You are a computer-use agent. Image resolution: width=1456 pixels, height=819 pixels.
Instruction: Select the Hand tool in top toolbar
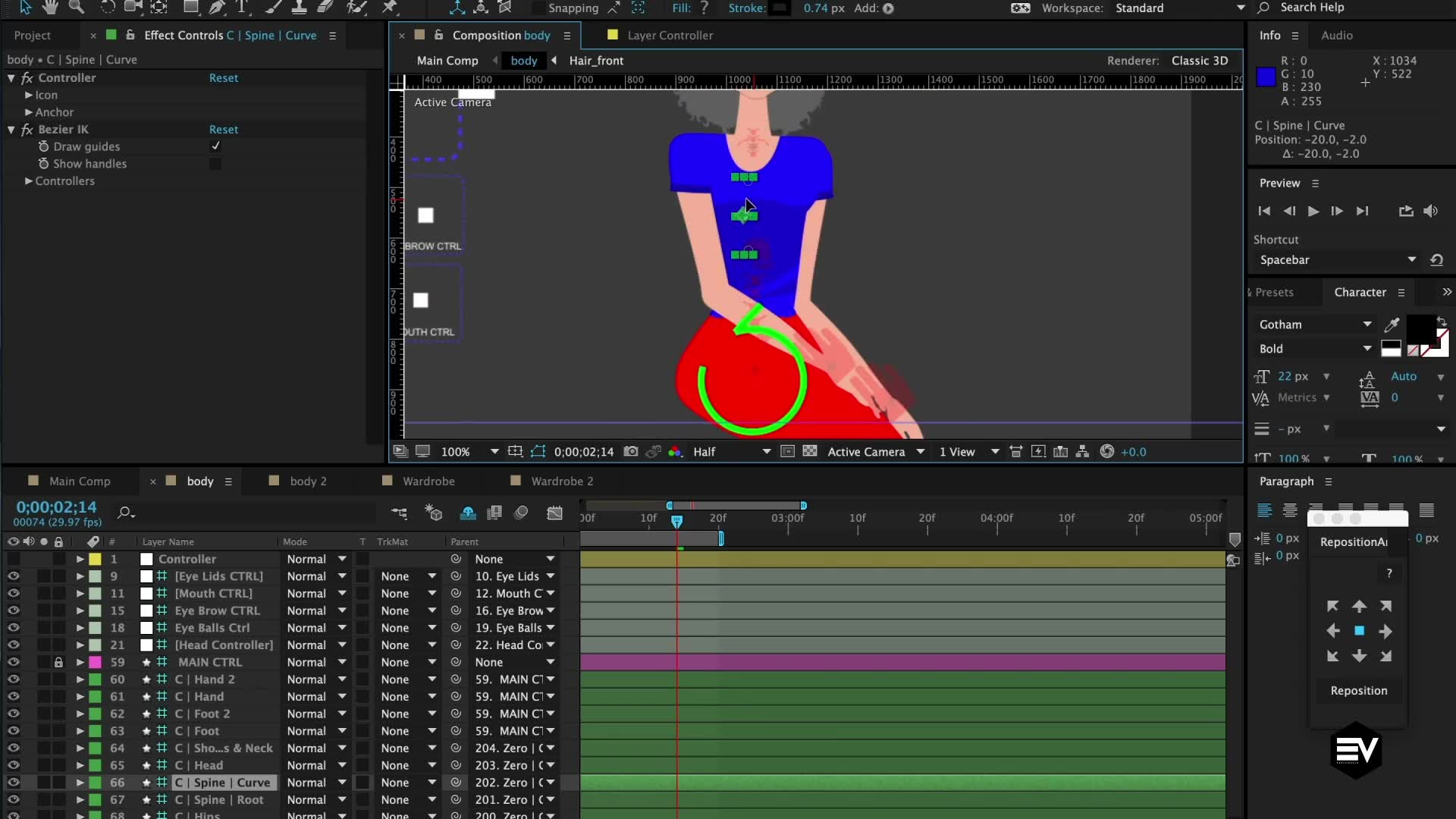(50, 8)
